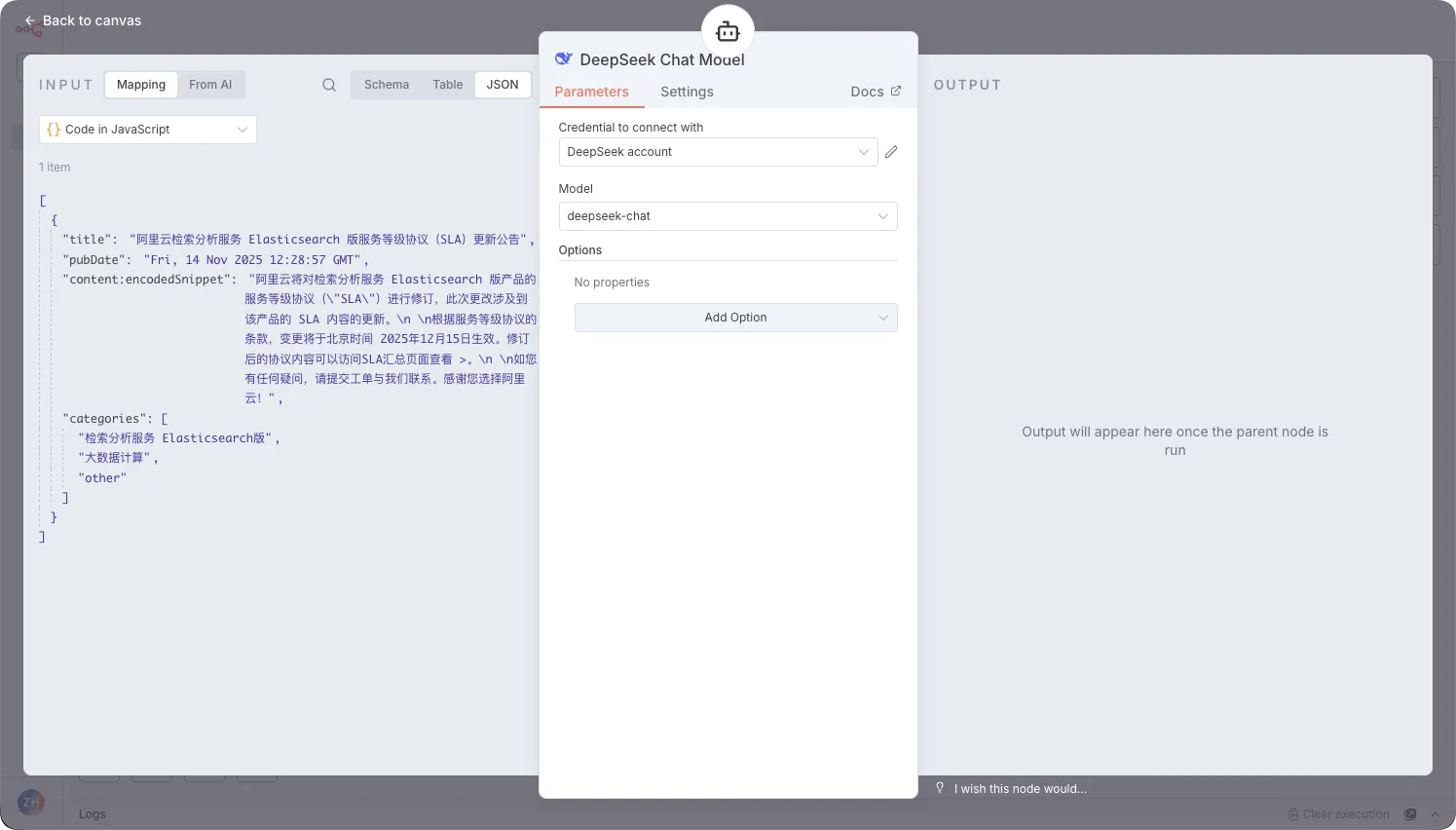Viewport: 1456px width, 830px height.
Task: Click the search icon in input panel
Action: pos(329,85)
